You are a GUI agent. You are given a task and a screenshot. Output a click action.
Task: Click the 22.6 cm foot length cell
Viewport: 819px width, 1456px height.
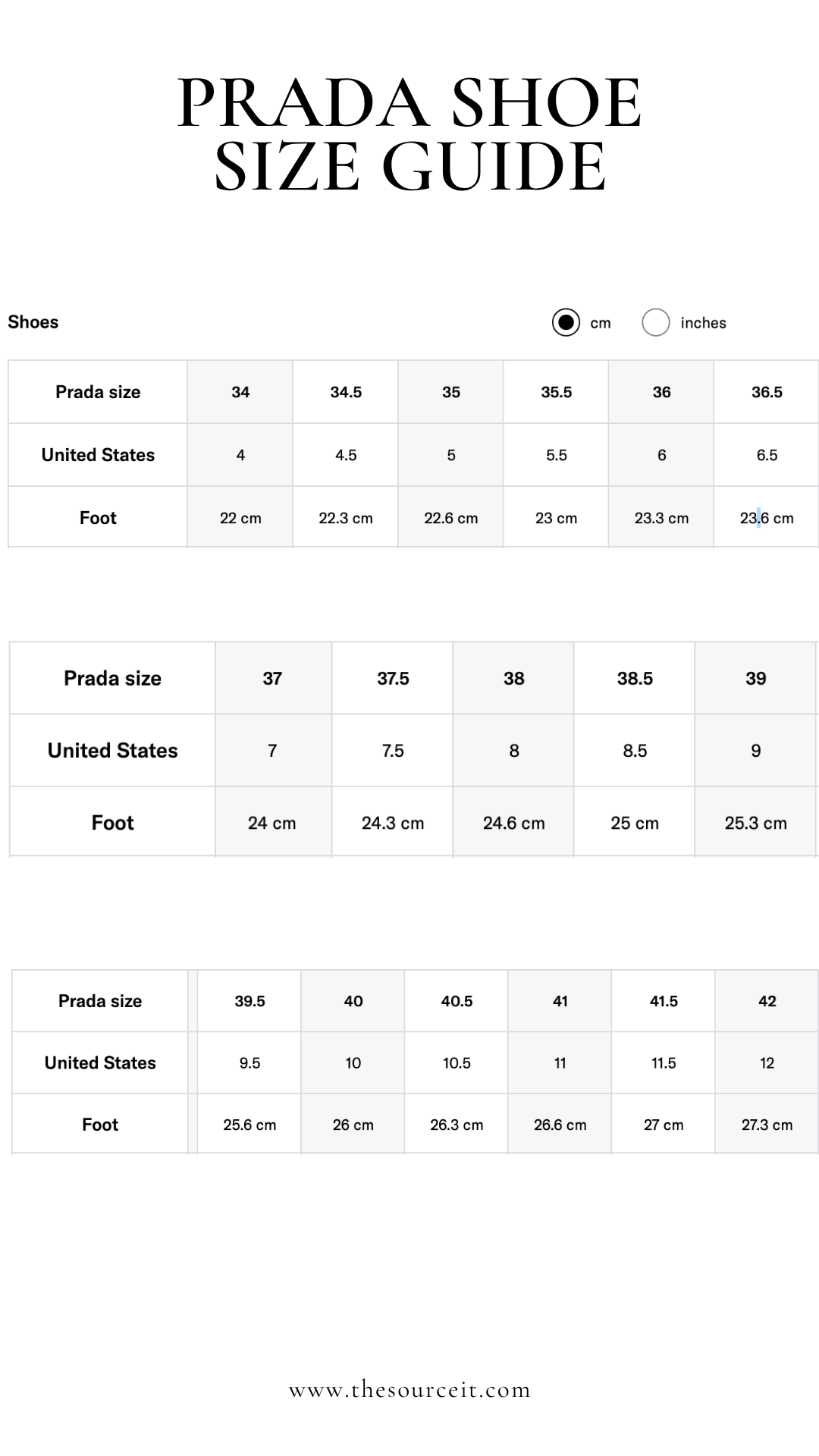coord(451,518)
